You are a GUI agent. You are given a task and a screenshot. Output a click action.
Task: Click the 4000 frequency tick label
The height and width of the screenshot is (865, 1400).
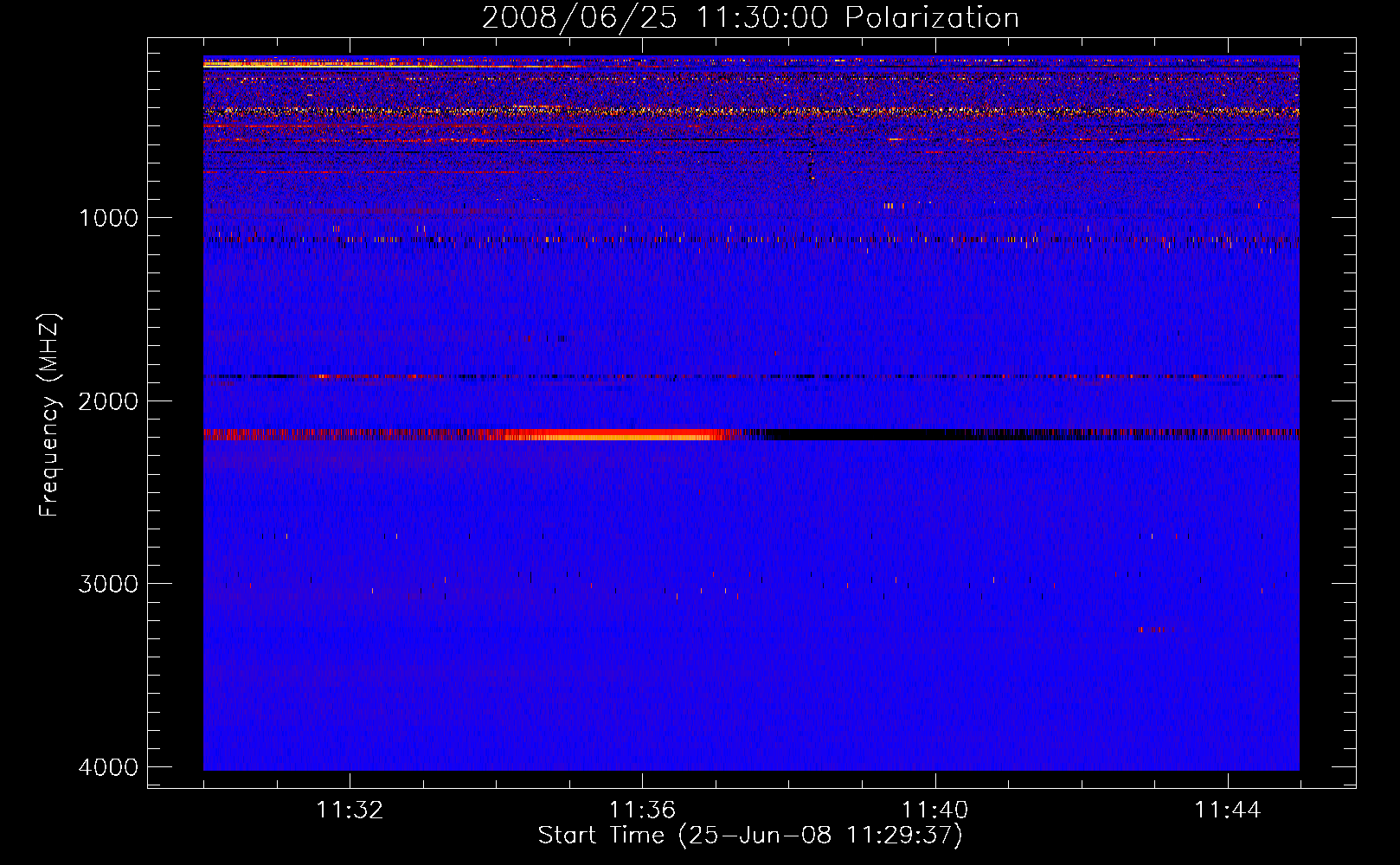(x=108, y=767)
